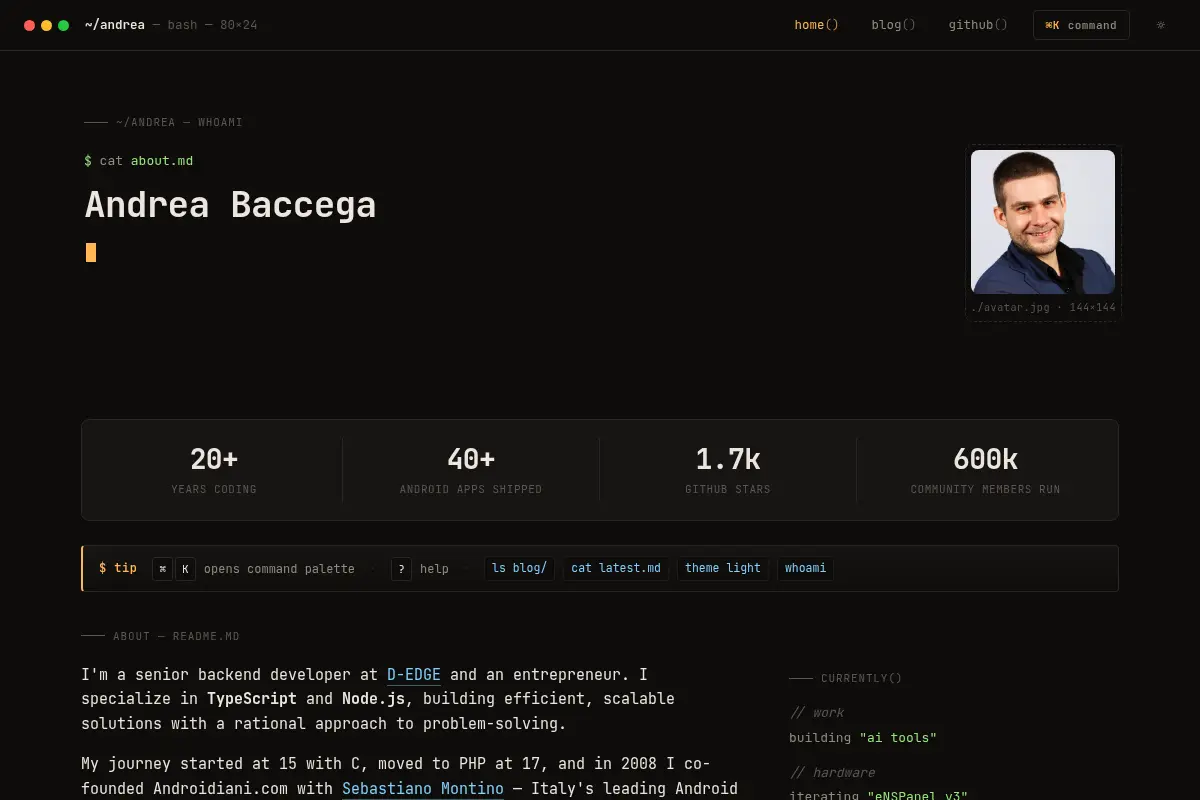Open the blog() nav item

point(893,25)
